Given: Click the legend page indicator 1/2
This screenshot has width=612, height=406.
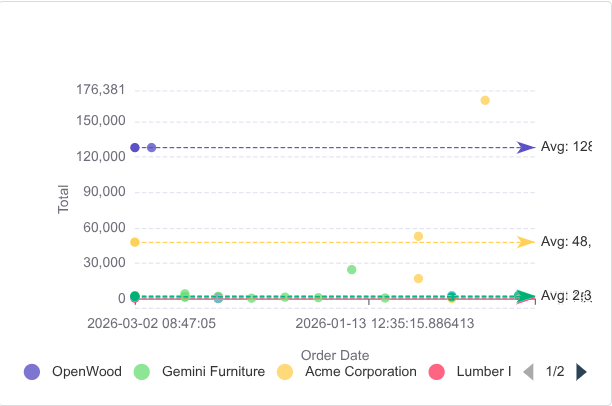Looking at the screenshot, I should tap(555, 372).
